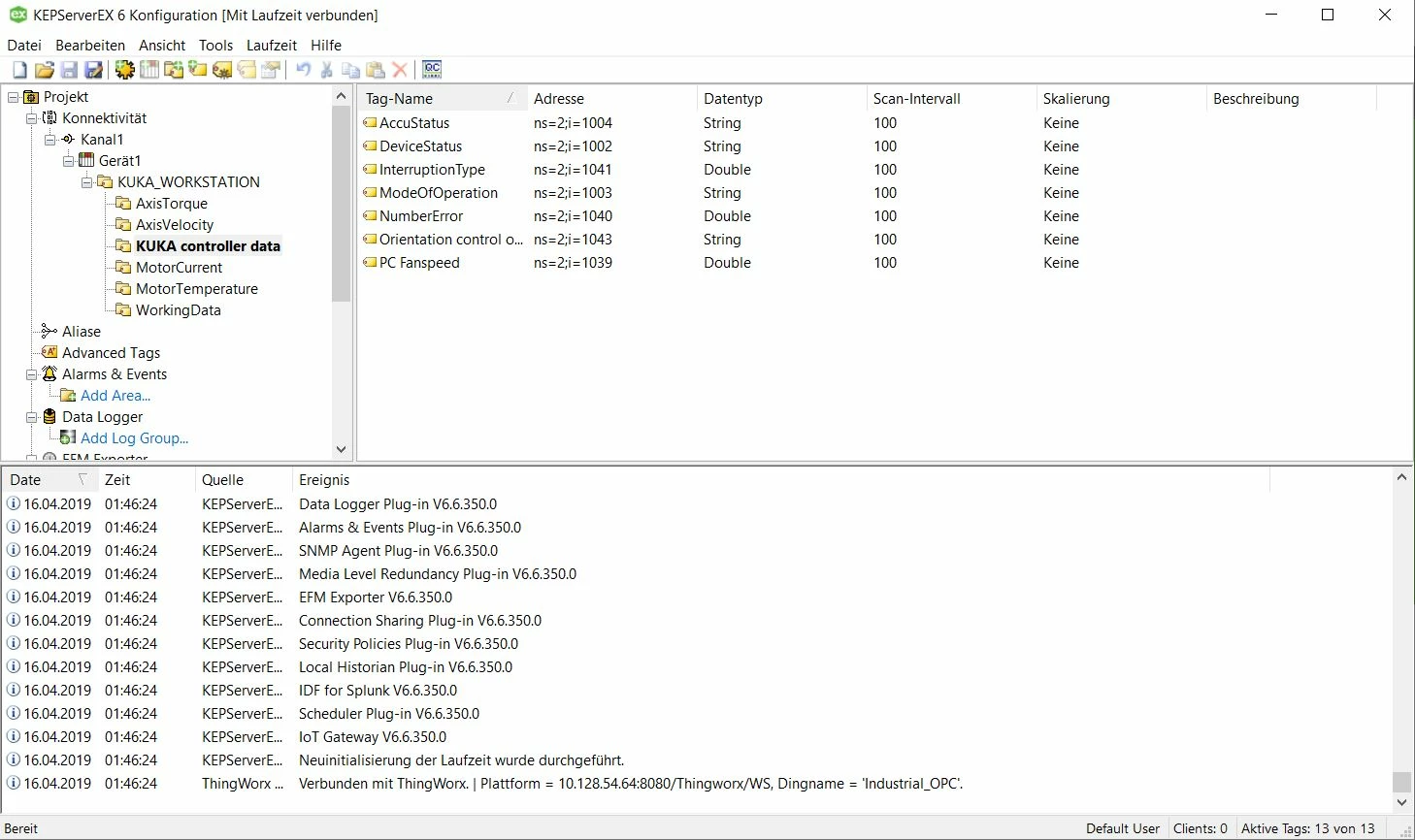Open a project file from the toolbar
This screenshot has width=1415, height=840.
(x=45, y=70)
